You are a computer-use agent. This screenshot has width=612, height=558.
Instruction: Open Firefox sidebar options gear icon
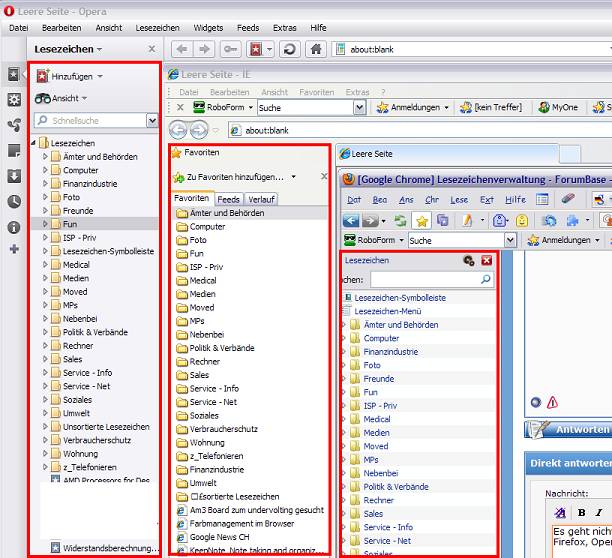469,260
